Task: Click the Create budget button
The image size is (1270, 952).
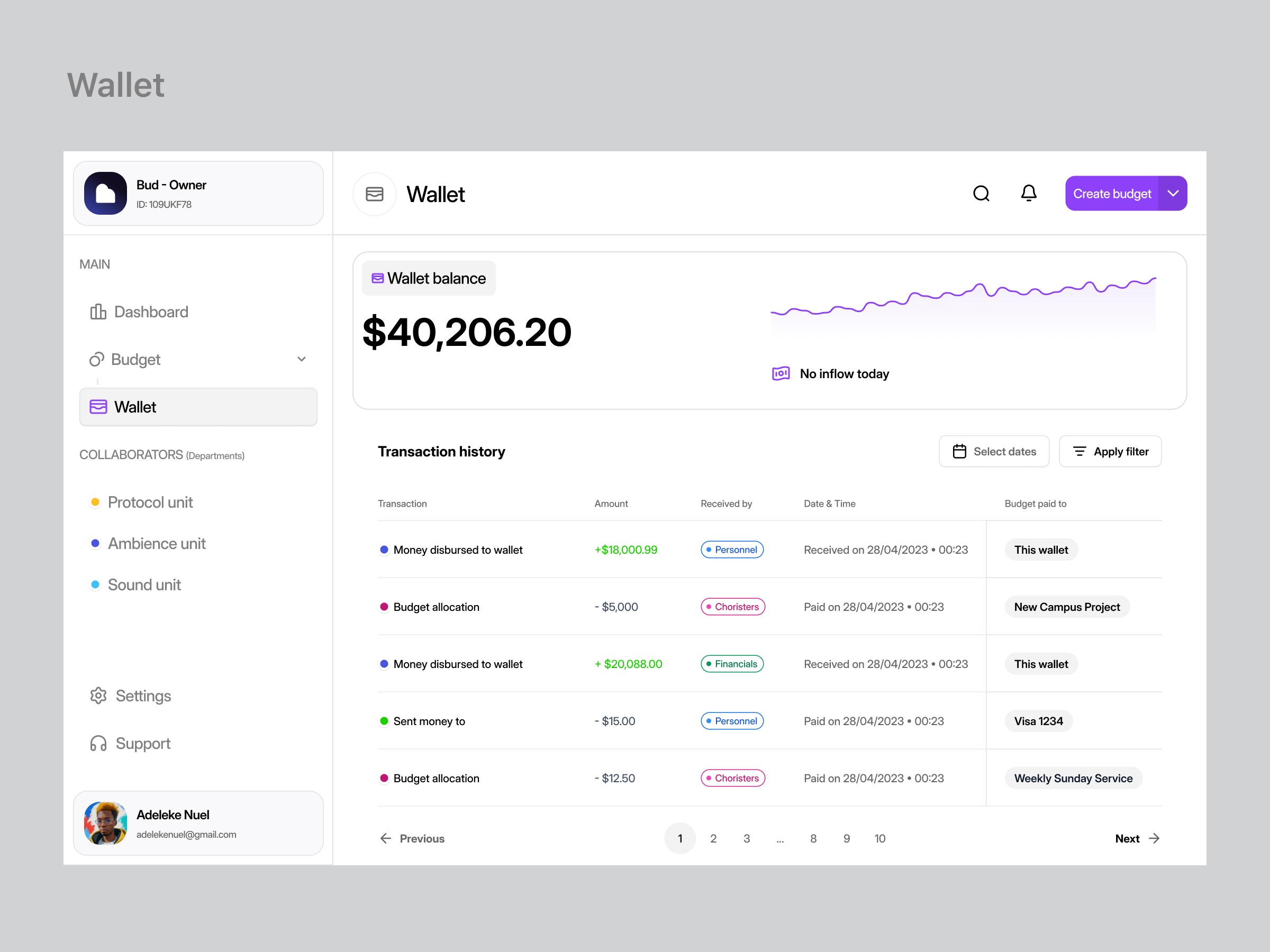Action: 1112,194
